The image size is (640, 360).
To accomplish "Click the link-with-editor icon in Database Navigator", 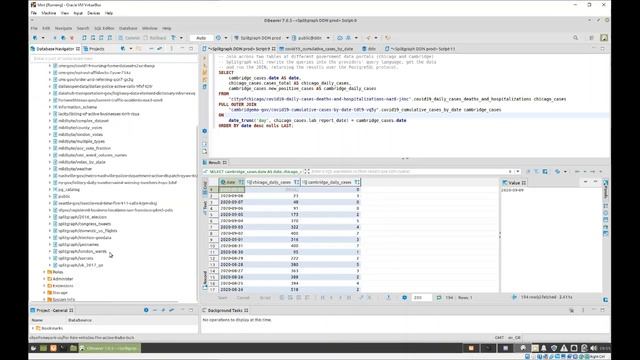I will coord(160,49).
